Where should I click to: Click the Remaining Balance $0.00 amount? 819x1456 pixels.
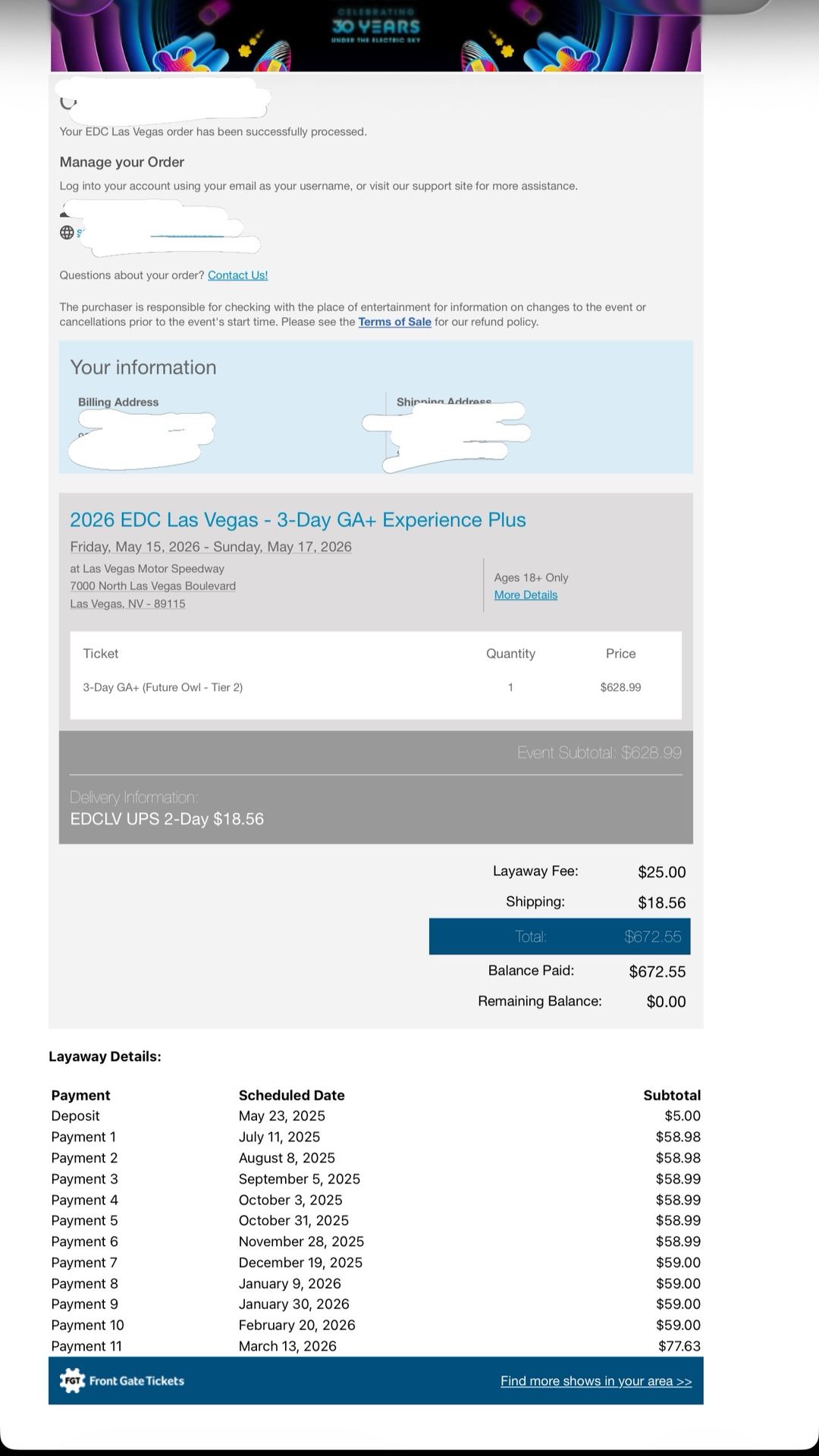click(x=666, y=1002)
